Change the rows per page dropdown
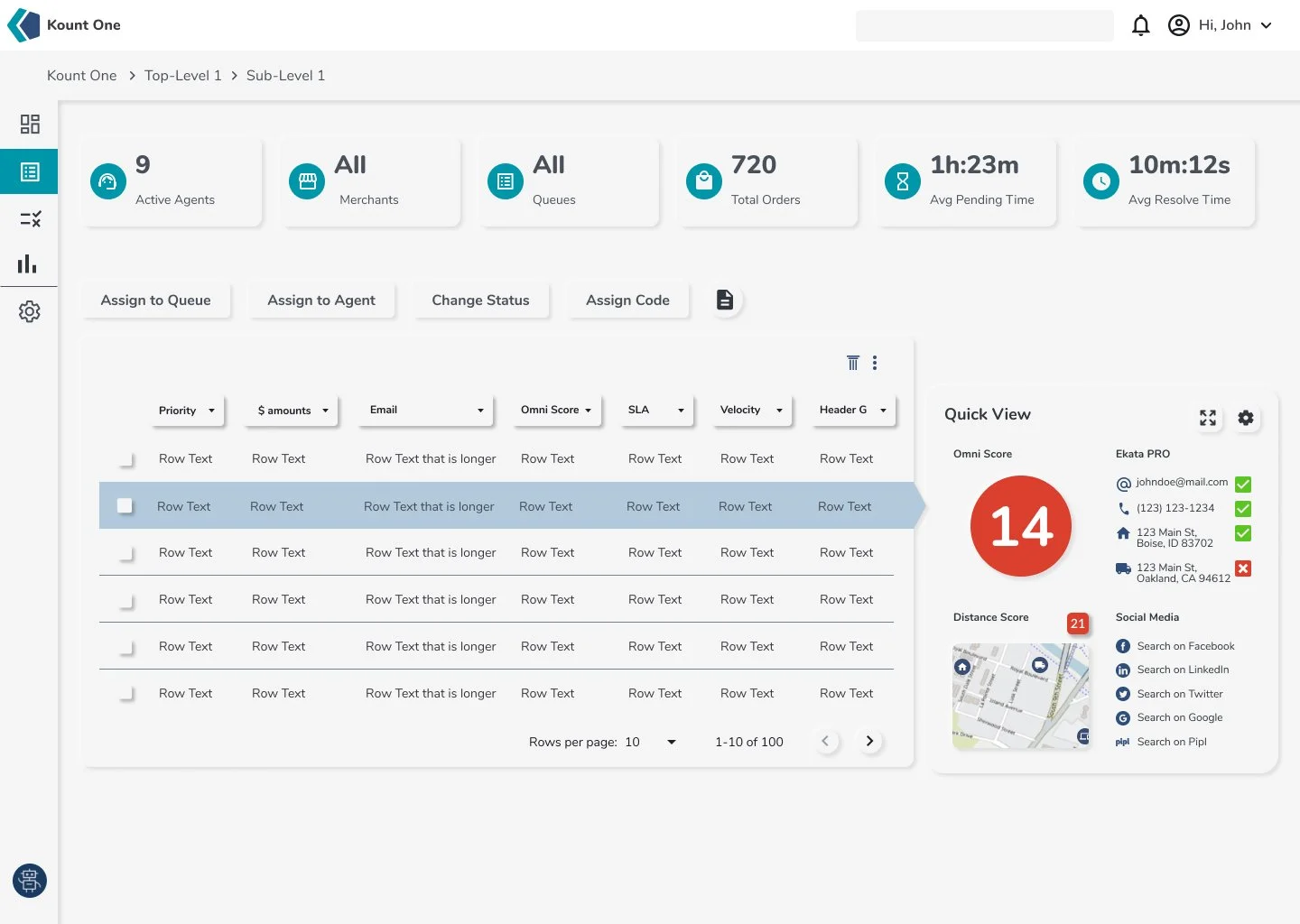The height and width of the screenshot is (924, 1300). click(651, 742)
